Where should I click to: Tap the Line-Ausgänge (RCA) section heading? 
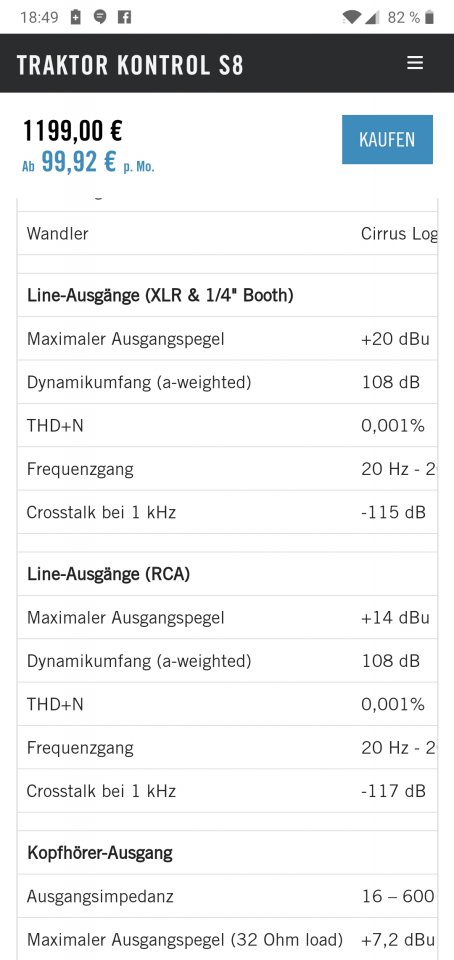click(x=108, y=574)
